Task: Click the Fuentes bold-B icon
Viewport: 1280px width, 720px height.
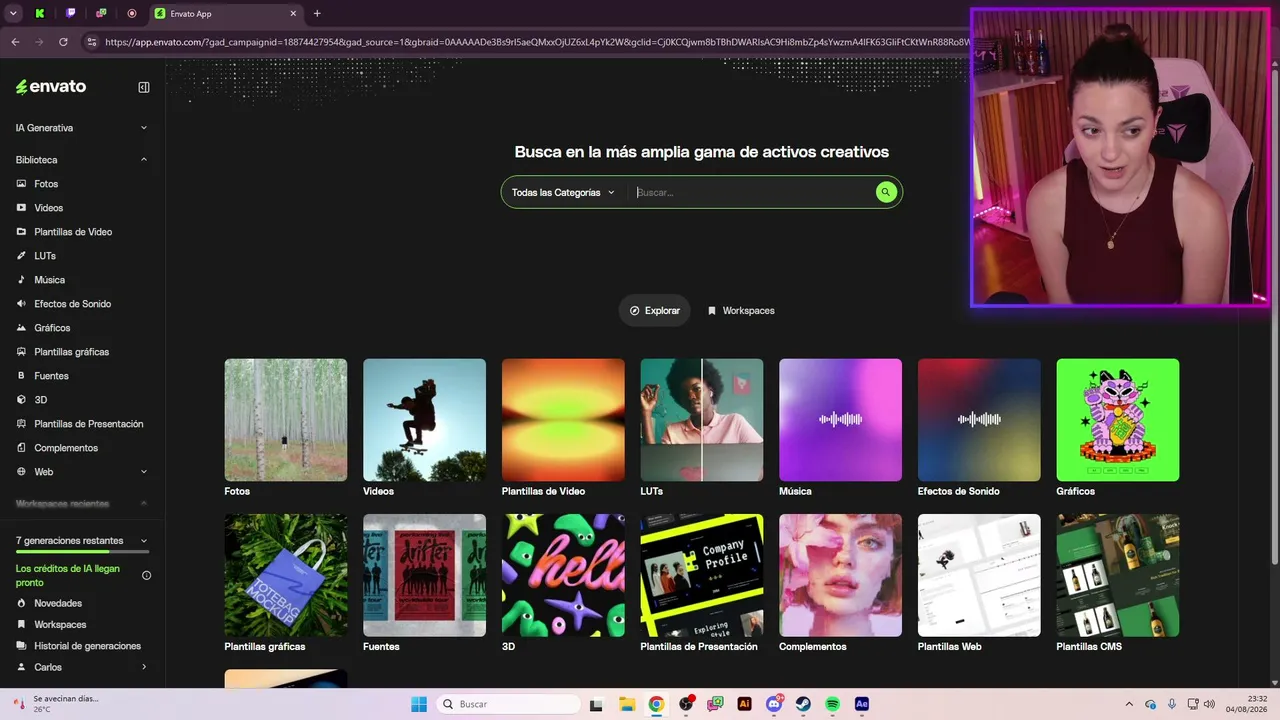Action: (x=21, y=376)
